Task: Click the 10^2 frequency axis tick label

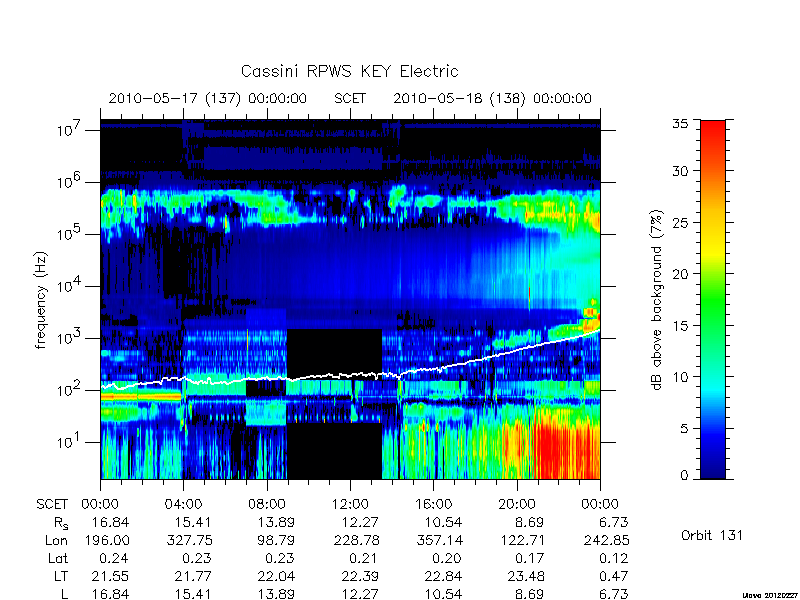Action: (x=69, y=389)
